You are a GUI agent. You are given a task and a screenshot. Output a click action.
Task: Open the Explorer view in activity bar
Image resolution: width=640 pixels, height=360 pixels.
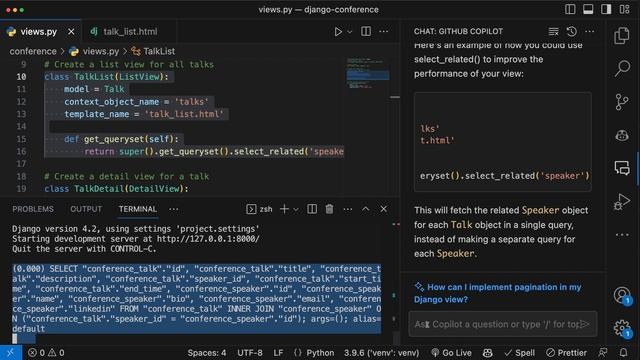pos(622,36)
